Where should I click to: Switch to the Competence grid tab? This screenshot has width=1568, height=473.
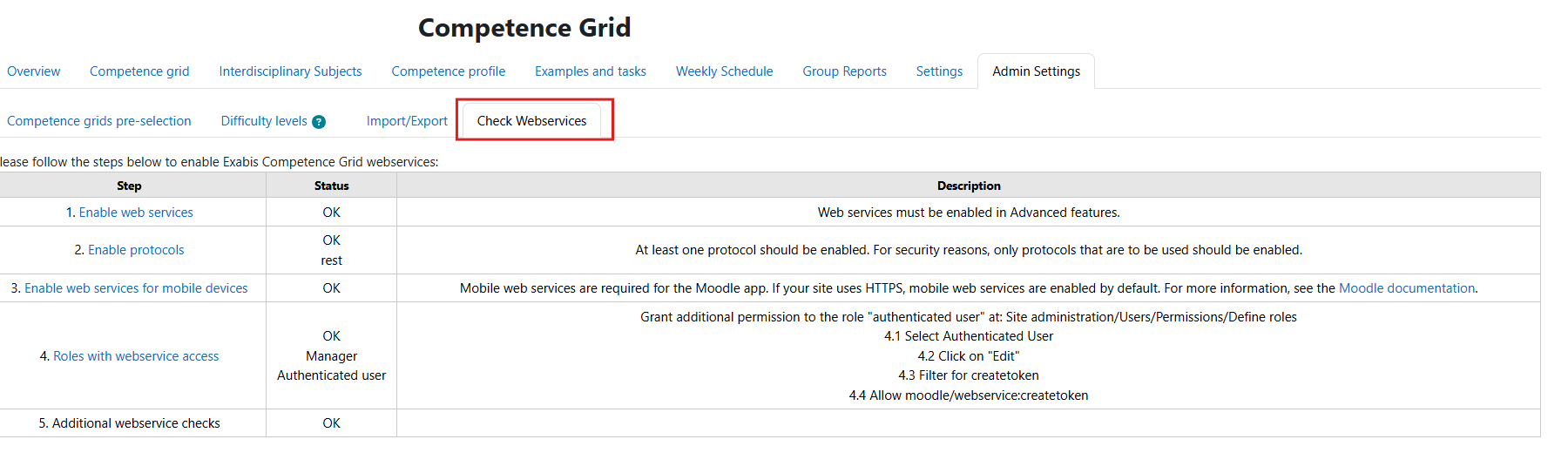139,71
